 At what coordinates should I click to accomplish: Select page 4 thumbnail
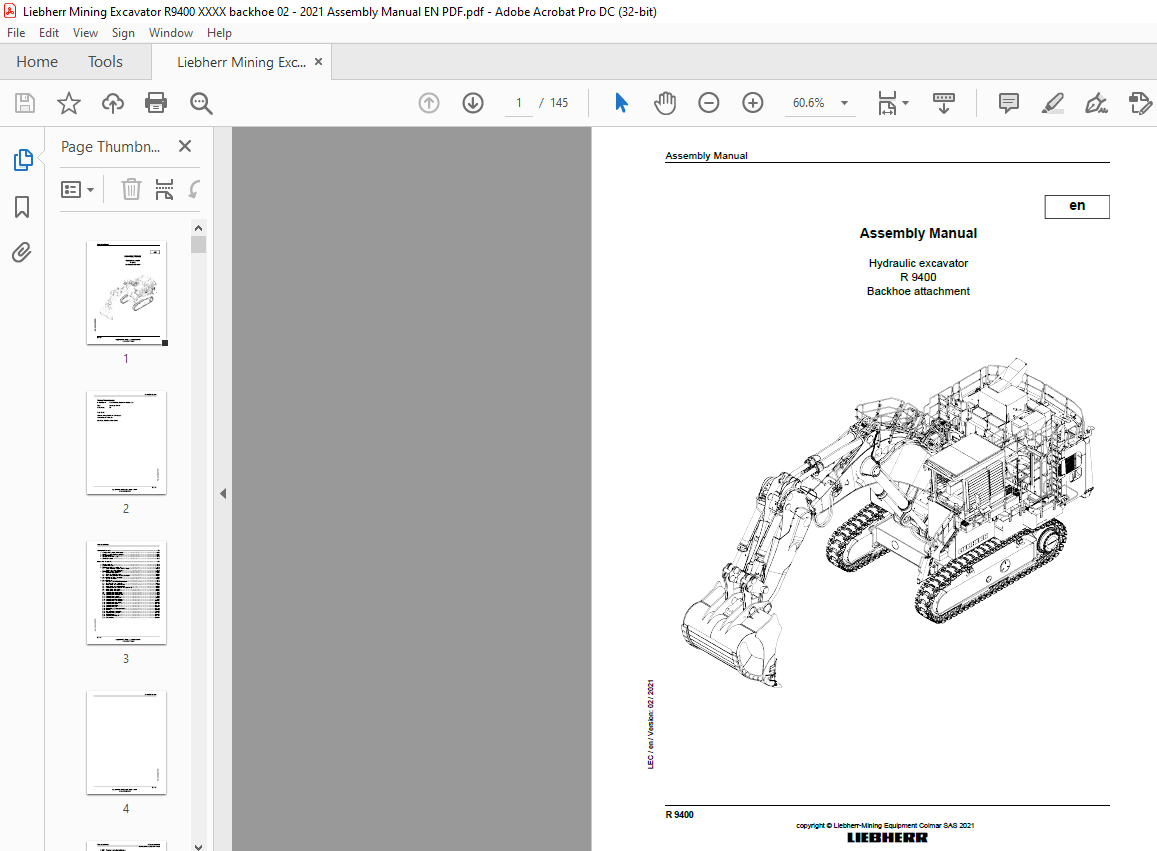click(126, 743)
